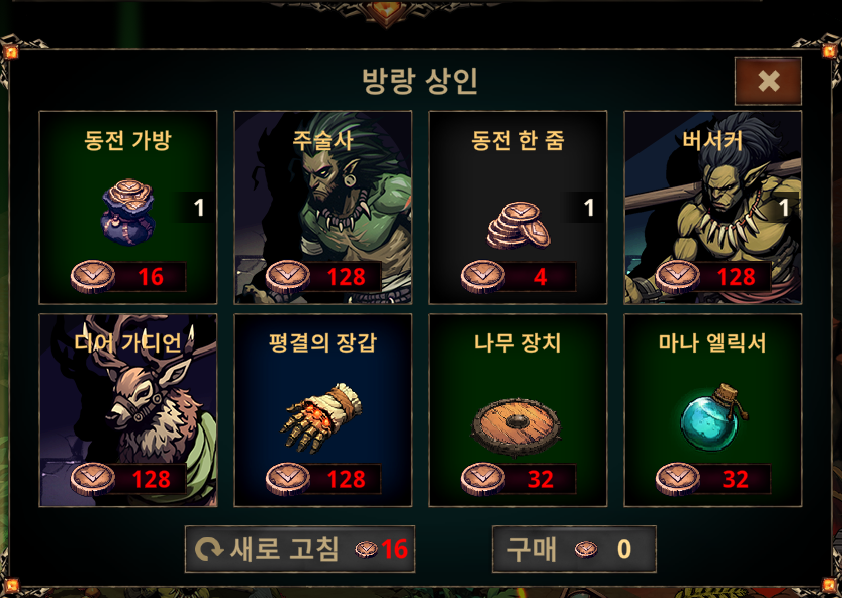Click the coin icon on the 구매 button
Viewport: 842px width, 598px height.
pyautogui.click(x=586, y=549)
